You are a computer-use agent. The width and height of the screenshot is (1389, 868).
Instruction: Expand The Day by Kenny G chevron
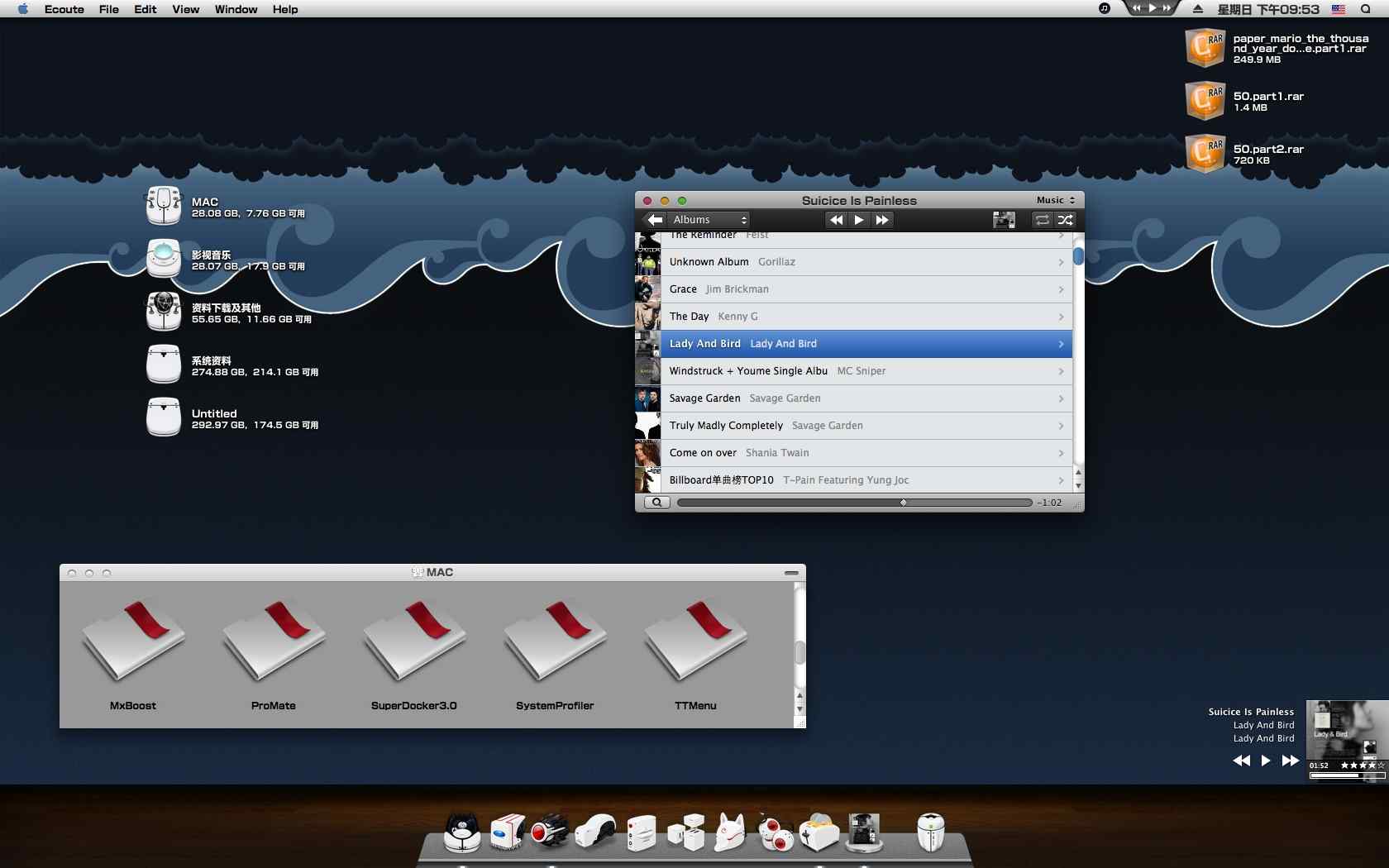click(x=1061, y=317)
